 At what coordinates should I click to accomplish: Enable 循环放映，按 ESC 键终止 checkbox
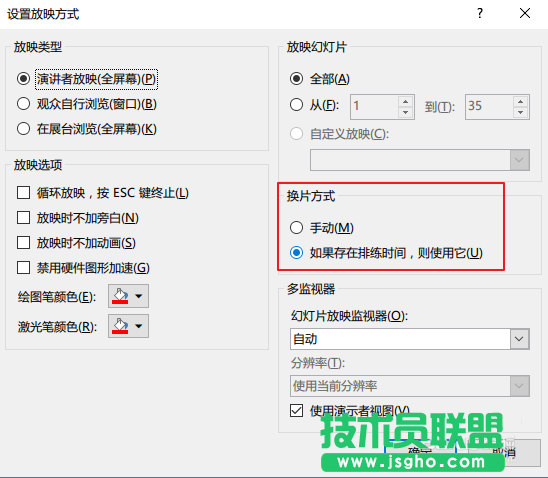click(x=23, y=193)
